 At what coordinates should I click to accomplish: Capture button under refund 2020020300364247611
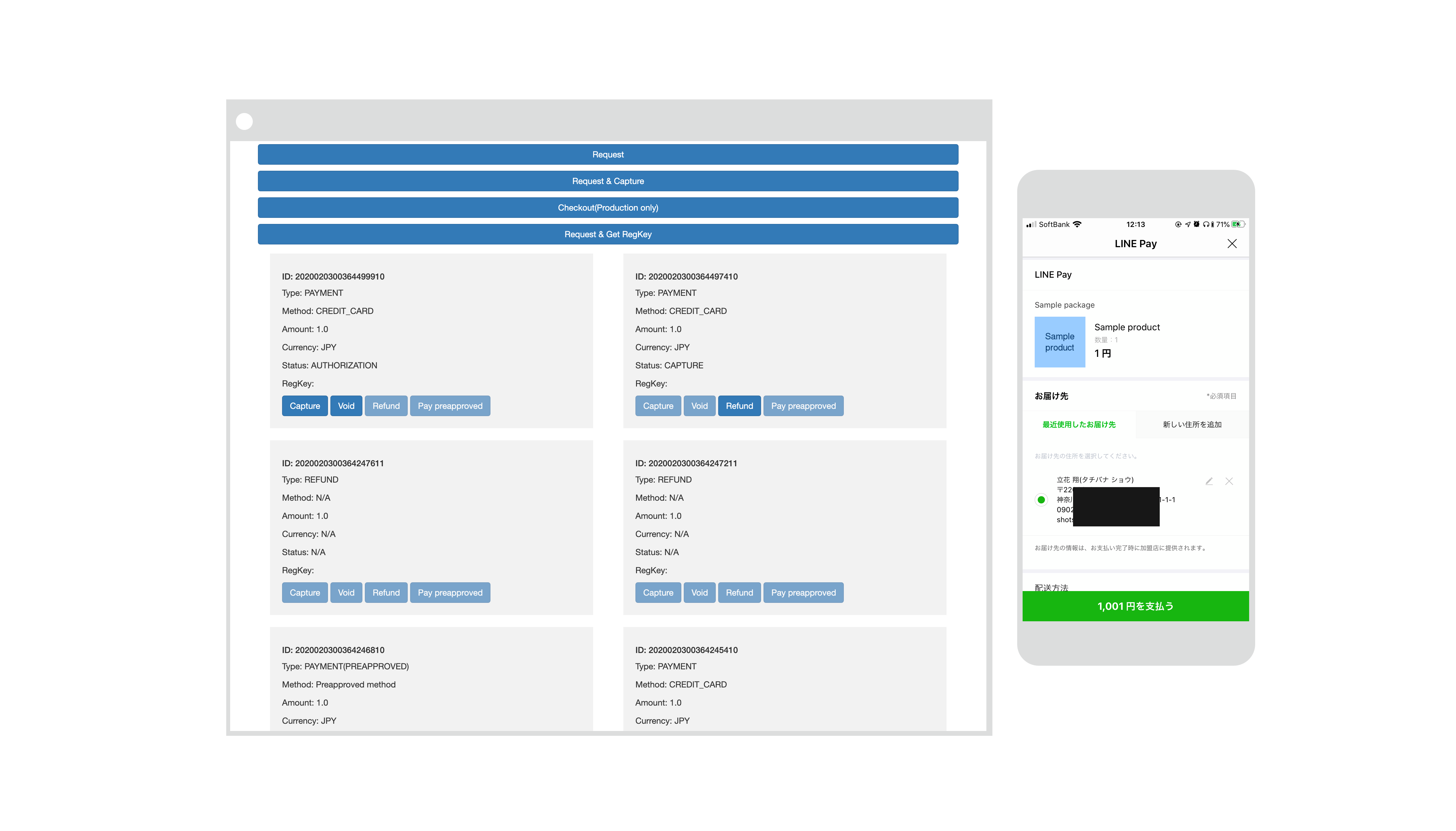pos(304,593)
